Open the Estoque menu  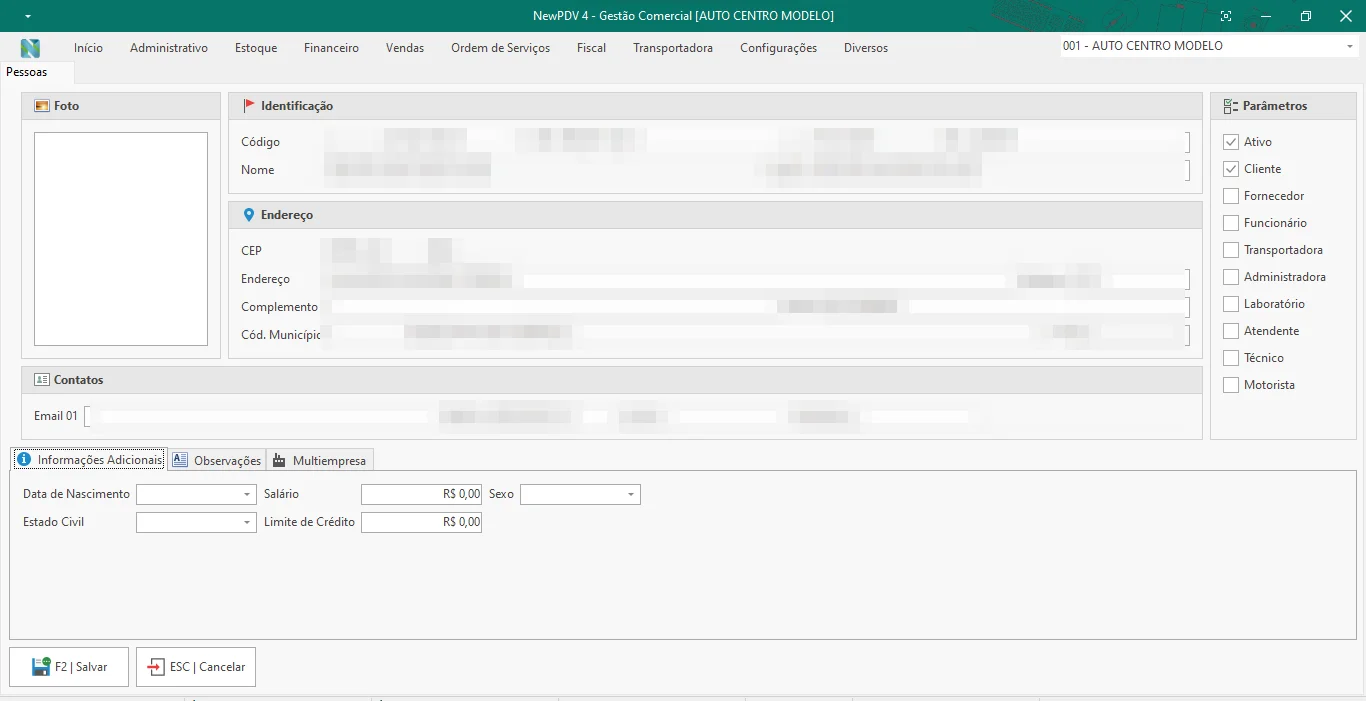[x=256, y=48]
